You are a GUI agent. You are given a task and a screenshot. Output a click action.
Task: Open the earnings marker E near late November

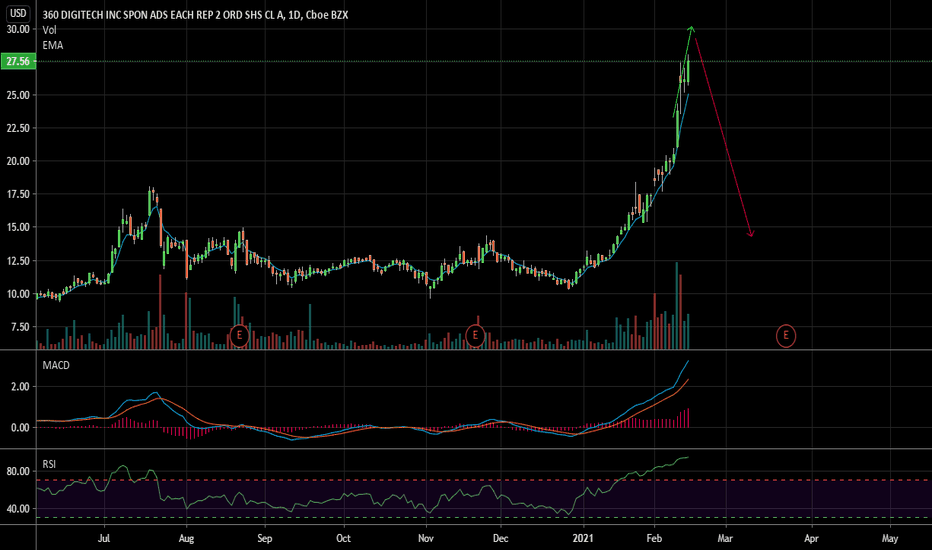click(475, 335)
